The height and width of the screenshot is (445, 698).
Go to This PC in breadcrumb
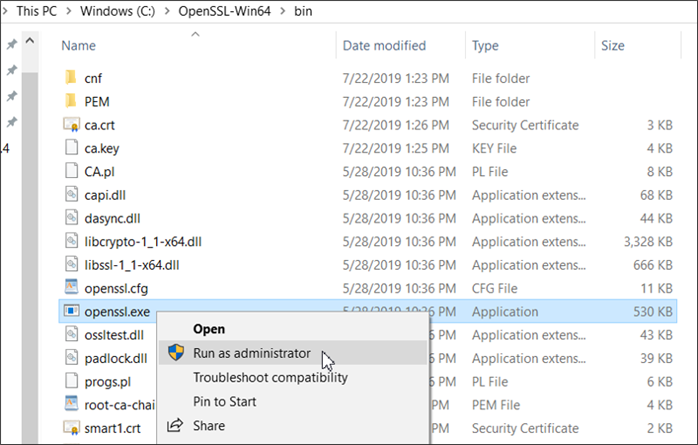37,11
